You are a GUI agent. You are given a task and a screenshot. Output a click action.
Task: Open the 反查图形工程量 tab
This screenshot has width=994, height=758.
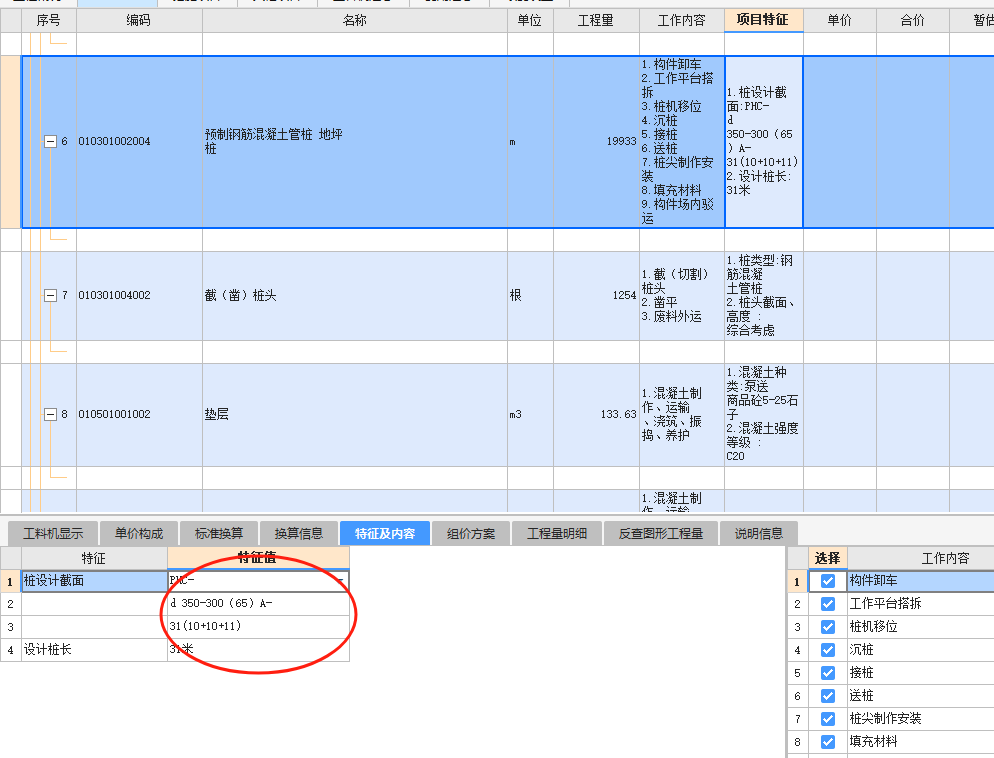[x=661, y=534]
